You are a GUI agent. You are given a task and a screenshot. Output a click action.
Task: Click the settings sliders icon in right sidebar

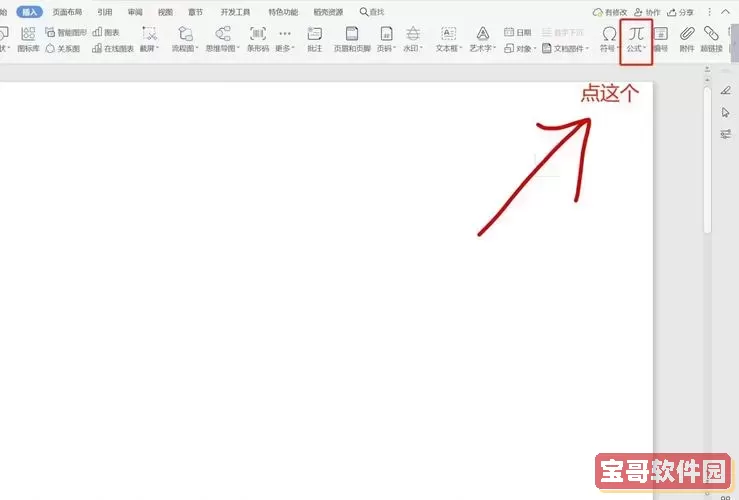726,134
